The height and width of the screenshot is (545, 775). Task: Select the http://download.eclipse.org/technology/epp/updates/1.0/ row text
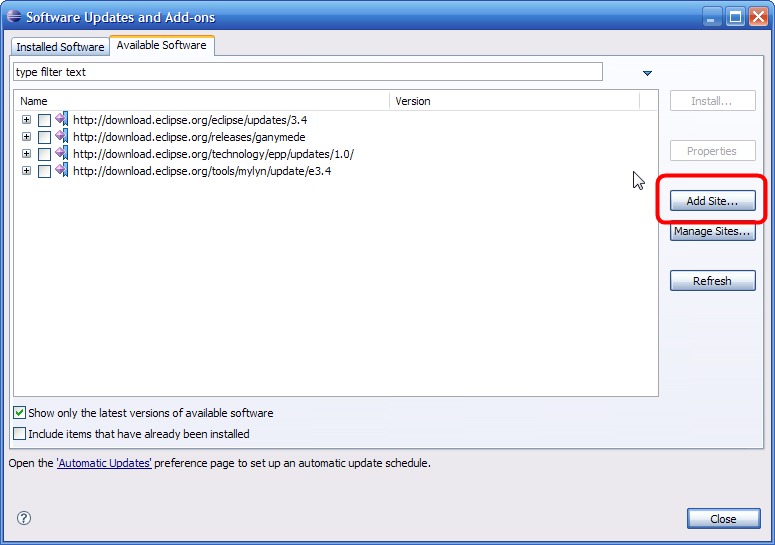pyautogui.click(x=214, y=154)
